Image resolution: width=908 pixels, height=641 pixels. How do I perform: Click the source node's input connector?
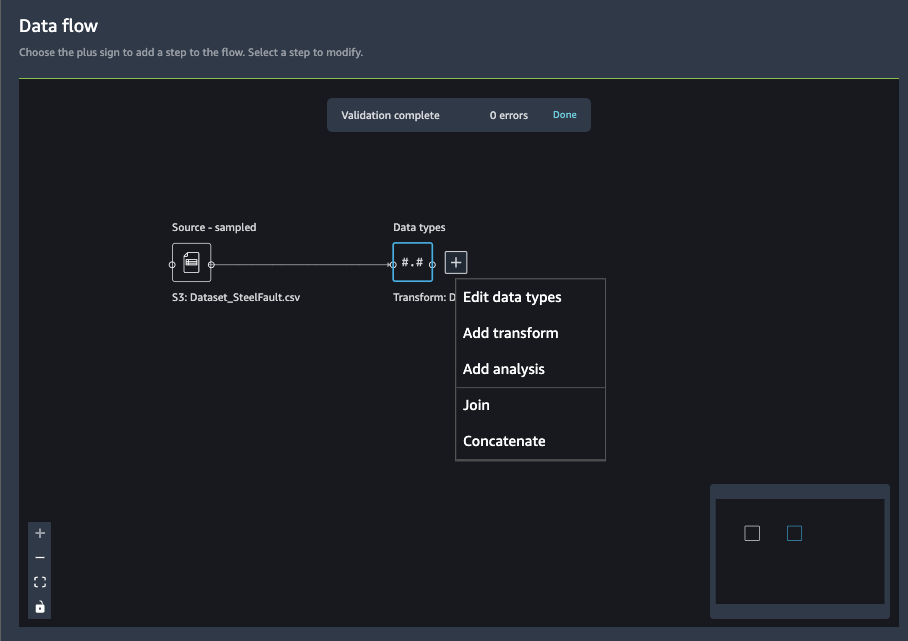pos(172,265)
